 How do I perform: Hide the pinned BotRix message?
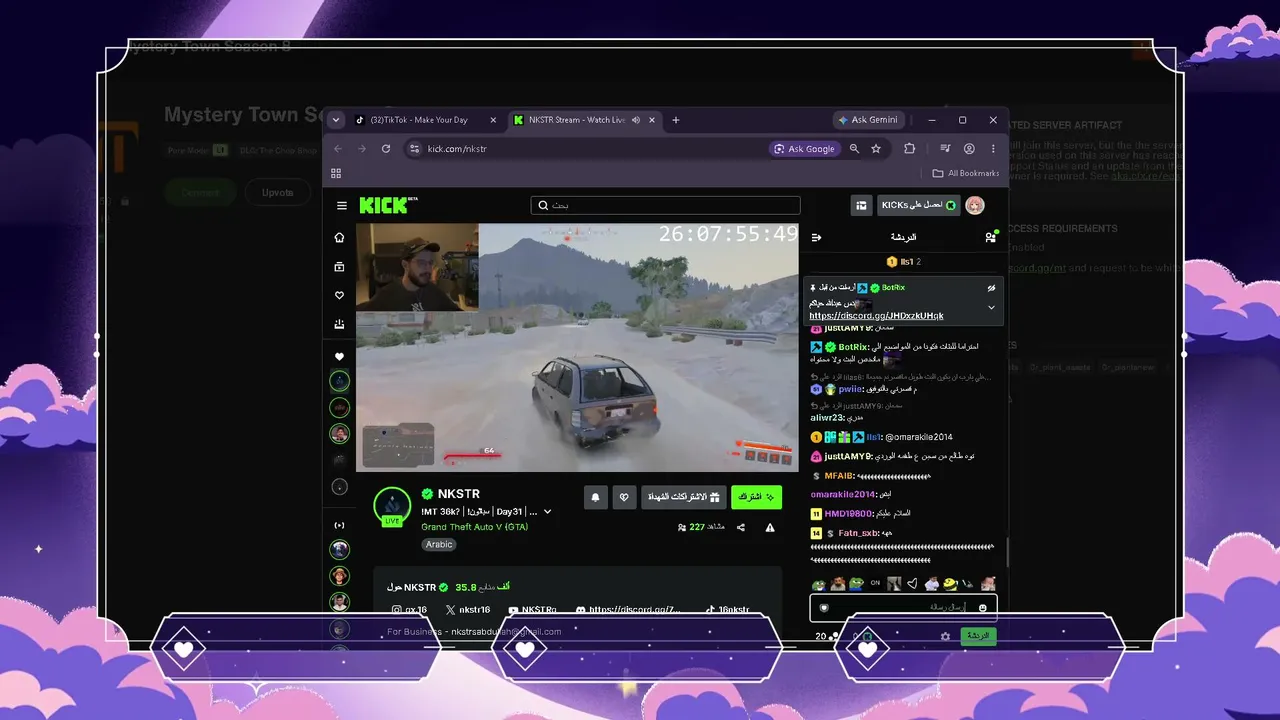991,288
